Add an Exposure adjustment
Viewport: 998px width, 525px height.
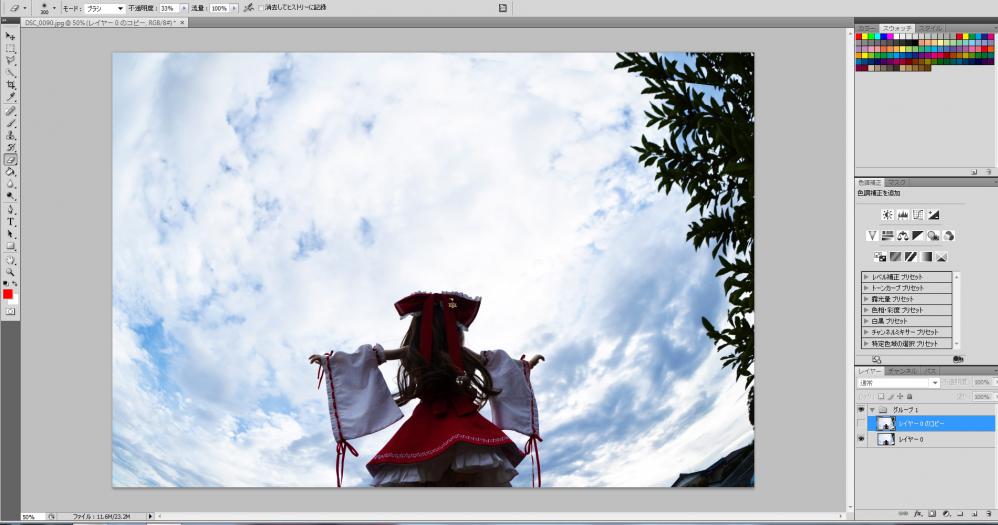pos(933,215)
